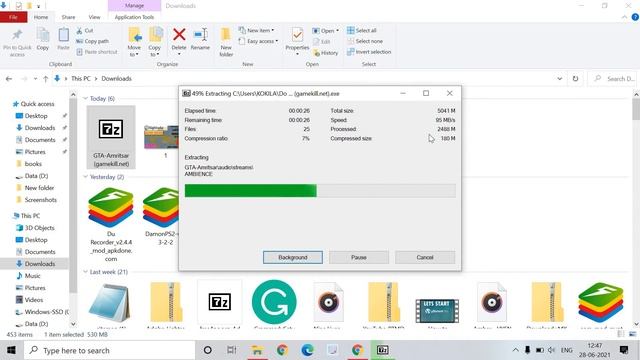Screen dimensions: 640x360
Task: Click the Cut scissors icon
Action: (x=79, y=31)
